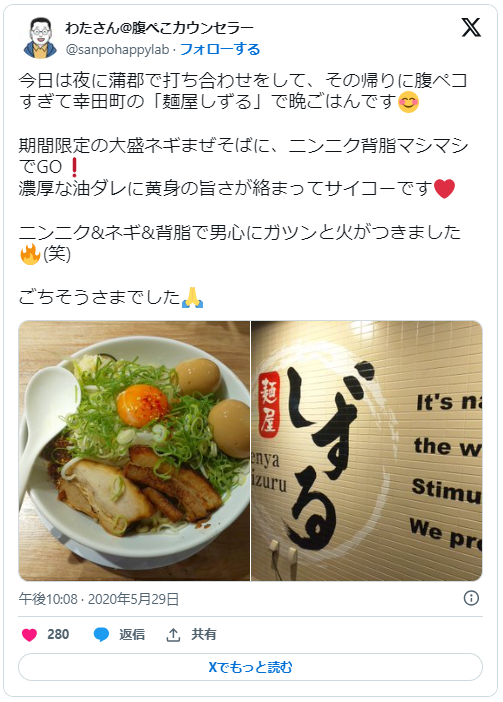The height and width of the screenshot is (702, 503).
Task: Open the tweet info circle icon
Action: pos(471,598)
